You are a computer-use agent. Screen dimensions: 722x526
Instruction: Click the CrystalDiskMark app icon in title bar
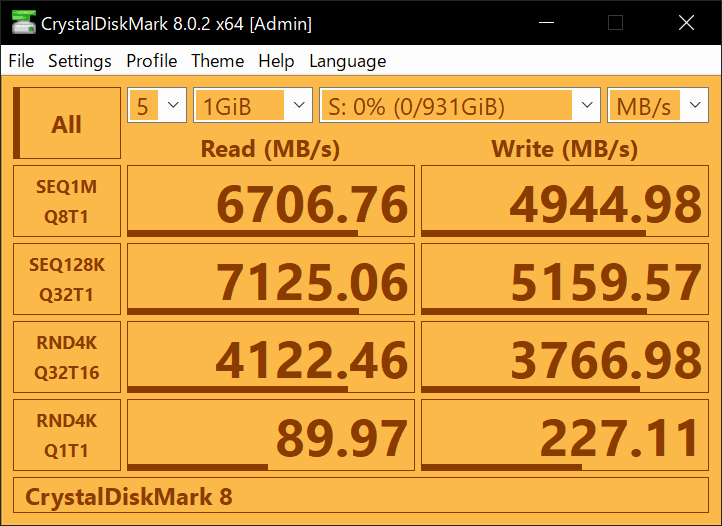[23, 22]
